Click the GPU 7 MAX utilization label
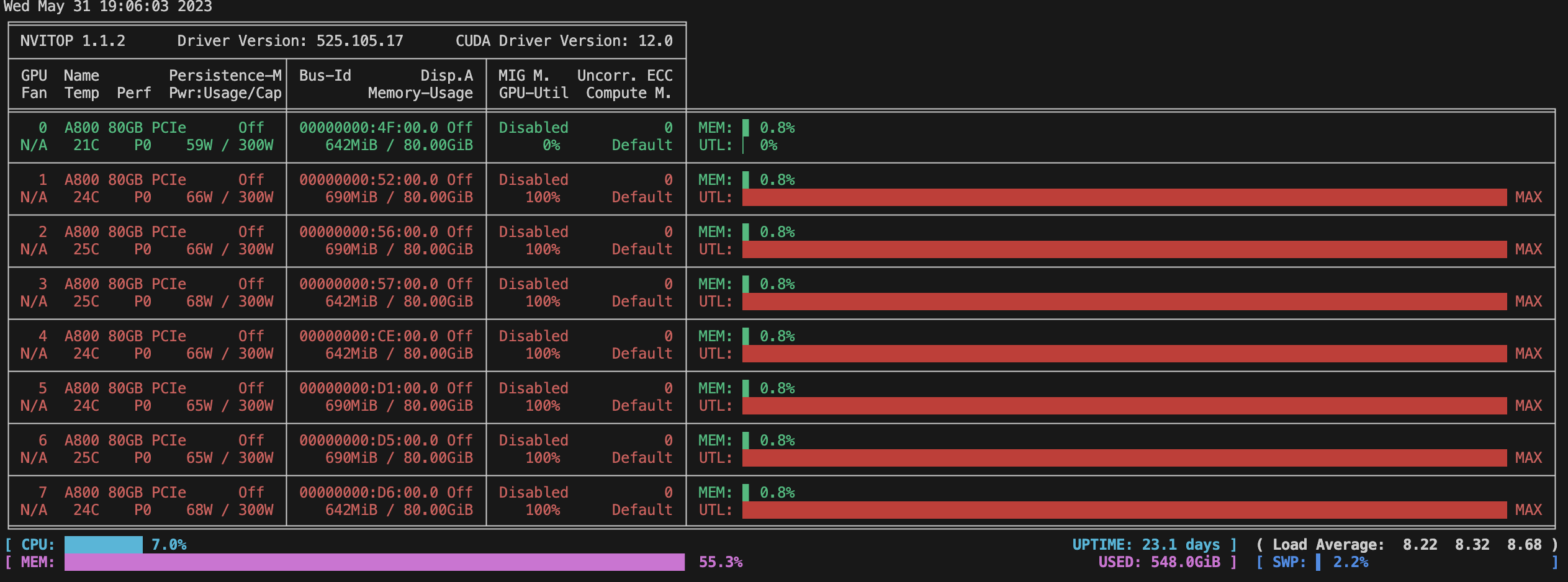 point(1528,510)
